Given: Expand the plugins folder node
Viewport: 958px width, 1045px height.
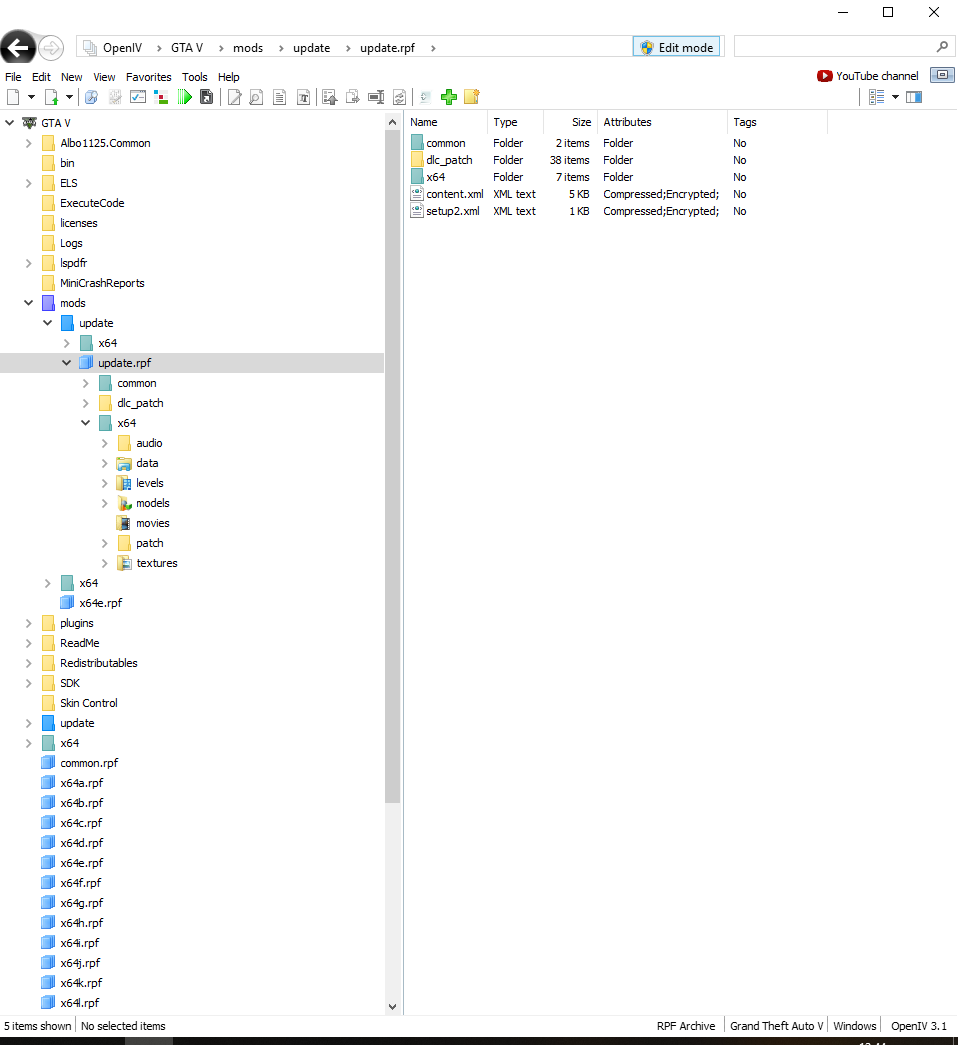Looking at the screenshot, I should click(28, 623).
